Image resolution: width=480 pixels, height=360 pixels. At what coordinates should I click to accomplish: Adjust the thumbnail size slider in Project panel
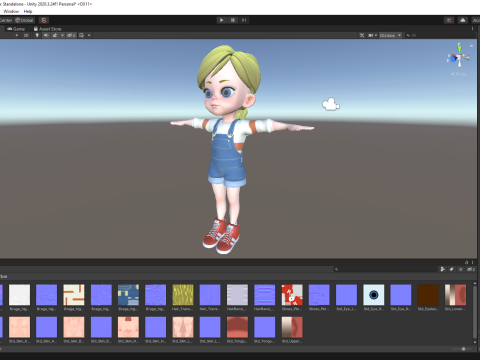pos(463,349)
